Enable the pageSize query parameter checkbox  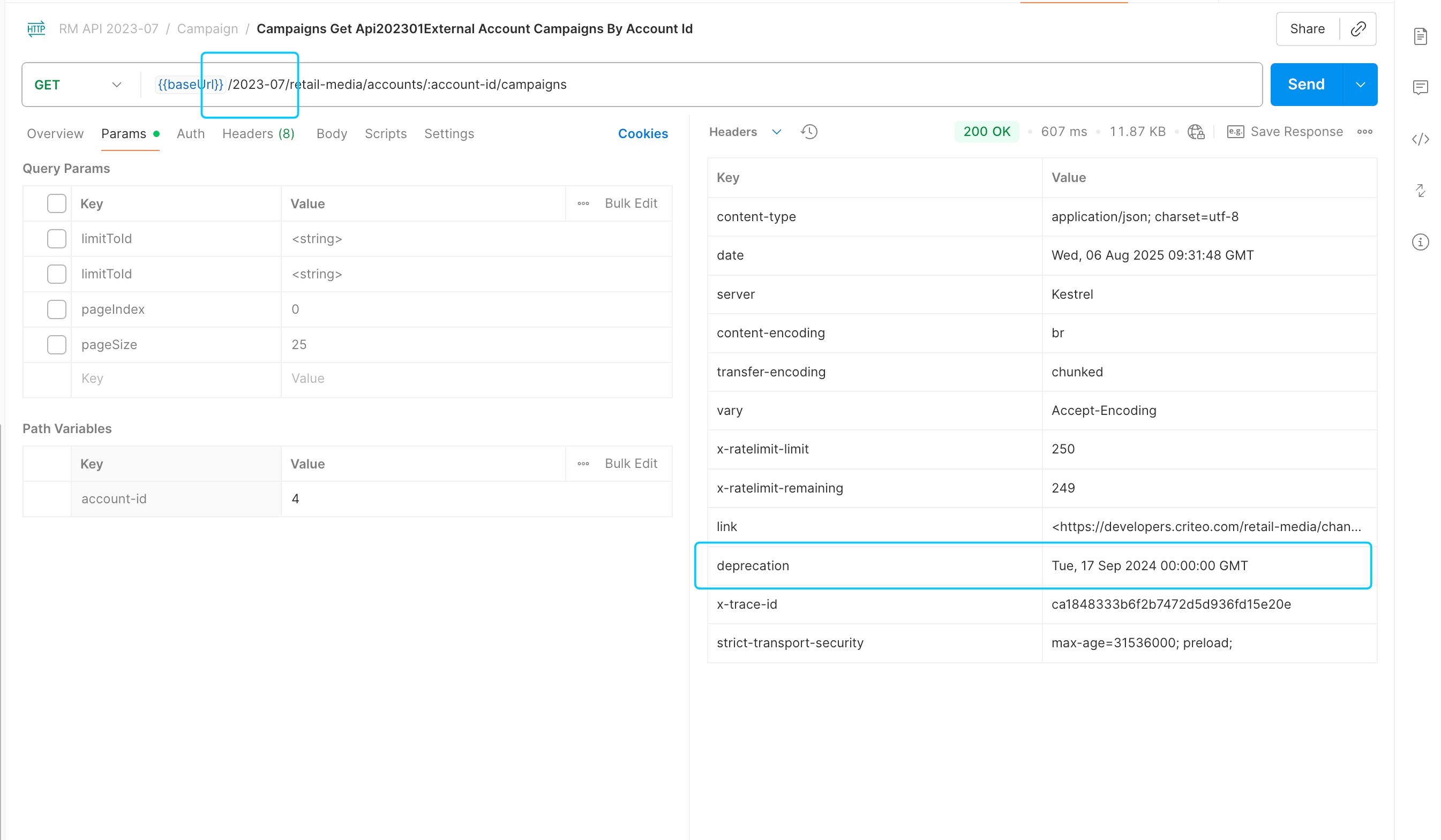tap(57, 345)
